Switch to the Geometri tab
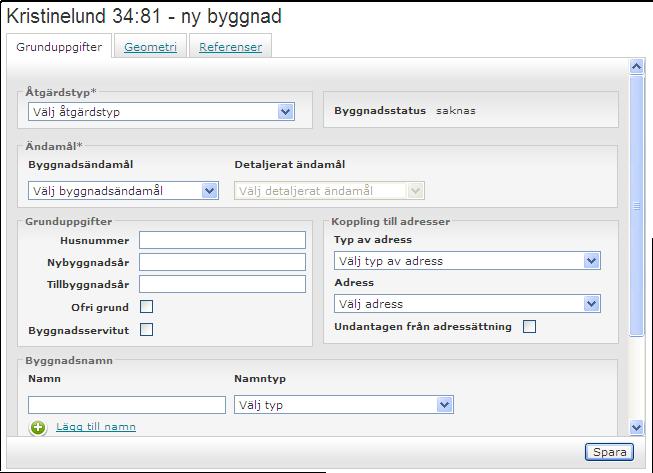653x473 pixels. 150,47
